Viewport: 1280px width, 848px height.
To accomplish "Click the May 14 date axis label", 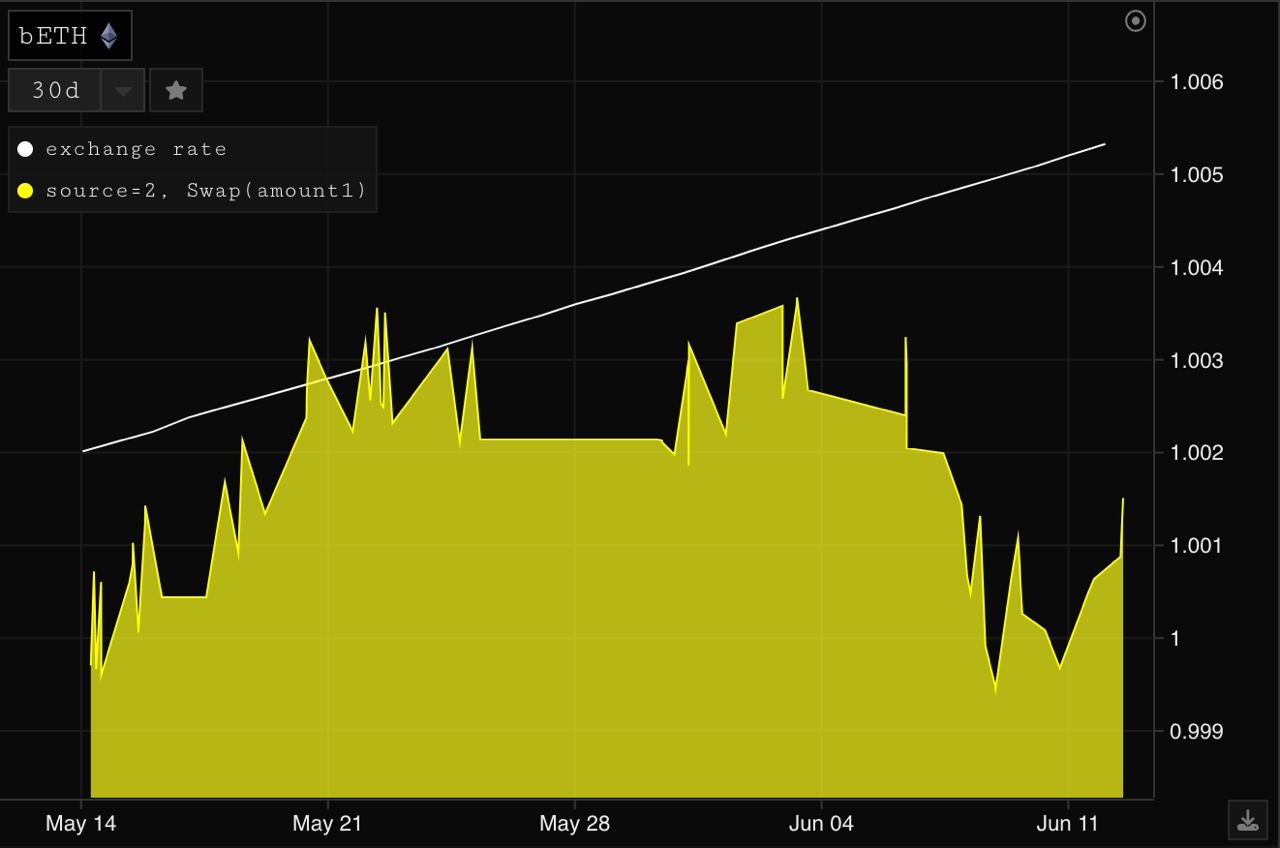I will [81, 824].
